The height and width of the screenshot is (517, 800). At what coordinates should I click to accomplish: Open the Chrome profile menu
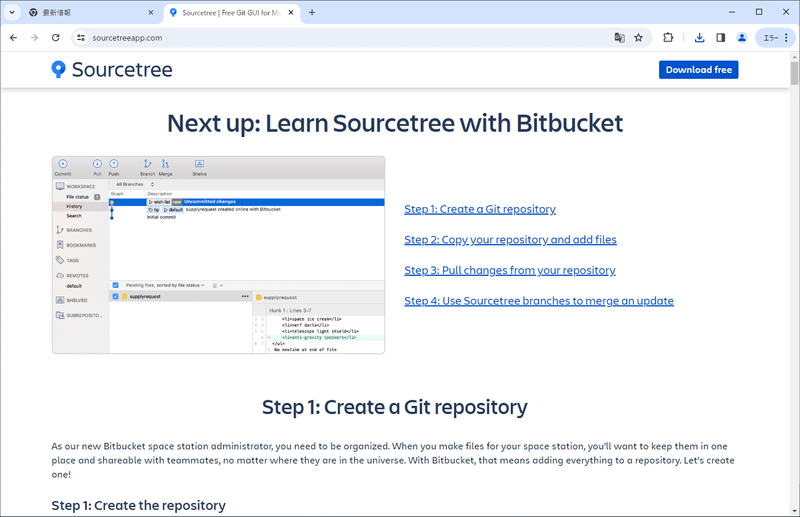(742, 38)
